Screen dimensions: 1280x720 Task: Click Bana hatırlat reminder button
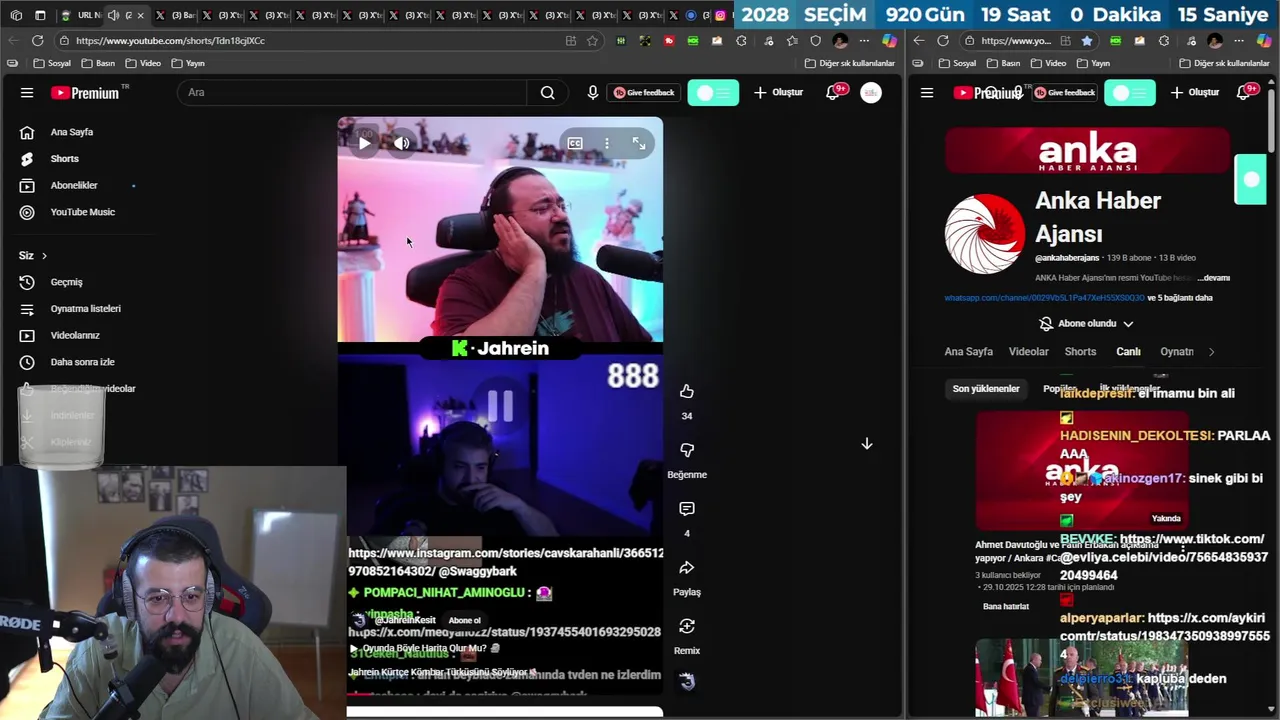(1006, 606)
